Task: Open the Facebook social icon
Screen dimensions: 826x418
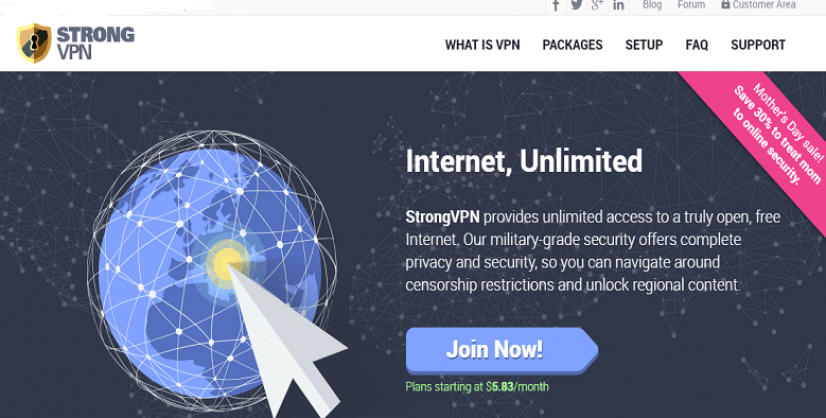Action: 556,5
